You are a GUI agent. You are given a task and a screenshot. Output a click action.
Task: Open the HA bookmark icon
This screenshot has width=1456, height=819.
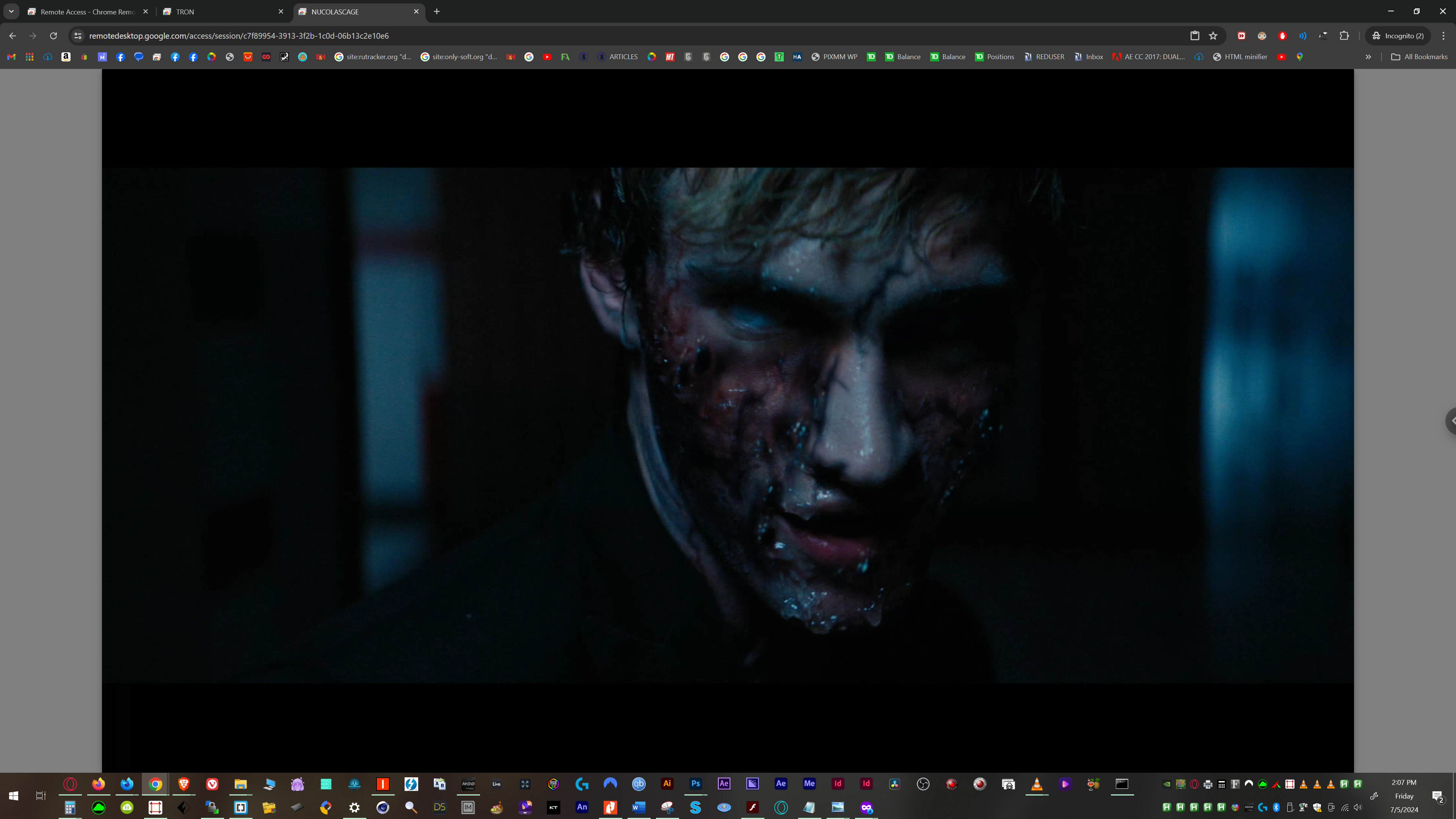[797, 56]
